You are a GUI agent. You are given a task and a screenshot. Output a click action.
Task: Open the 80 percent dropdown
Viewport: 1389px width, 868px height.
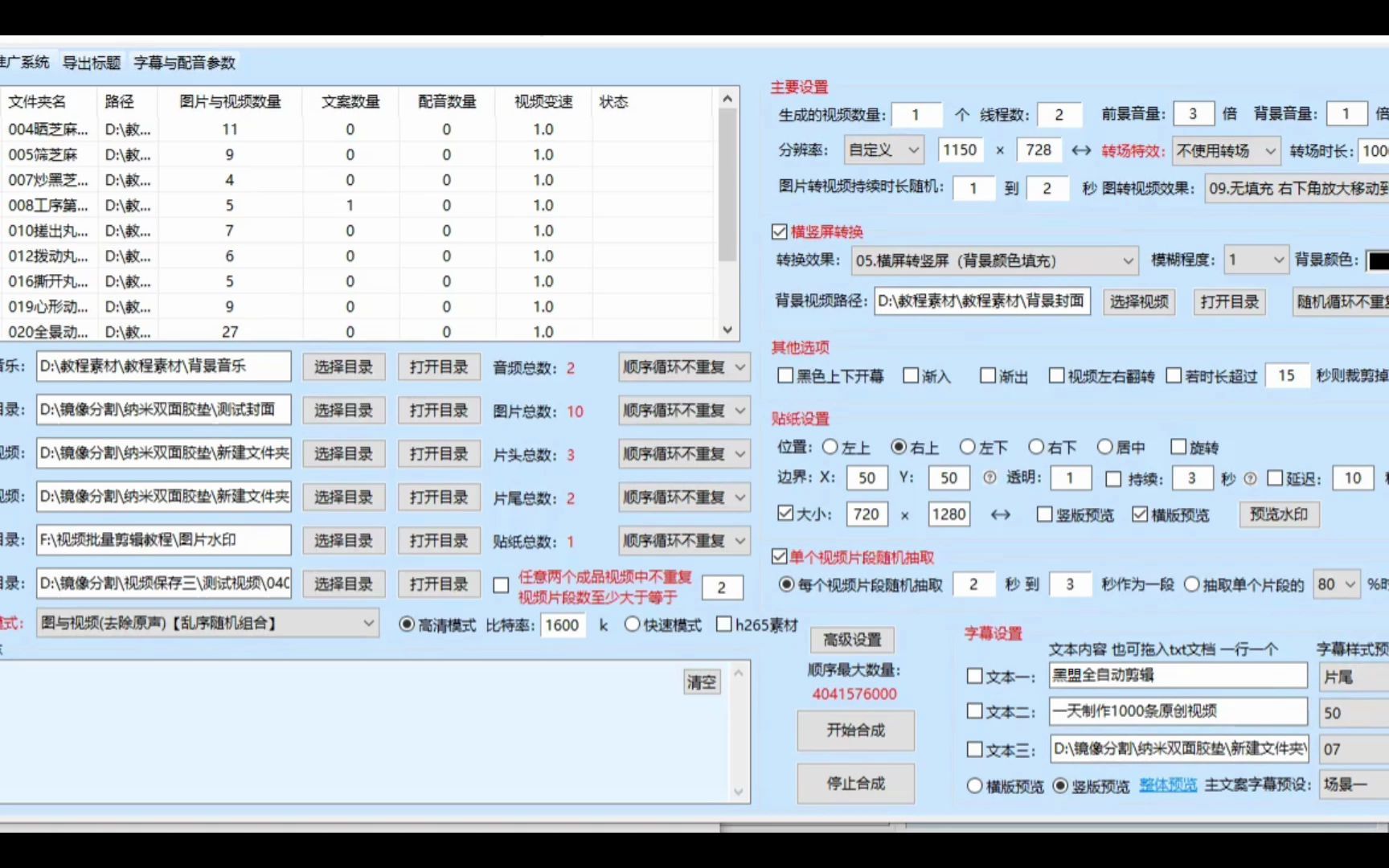(x=1336, y=584)
